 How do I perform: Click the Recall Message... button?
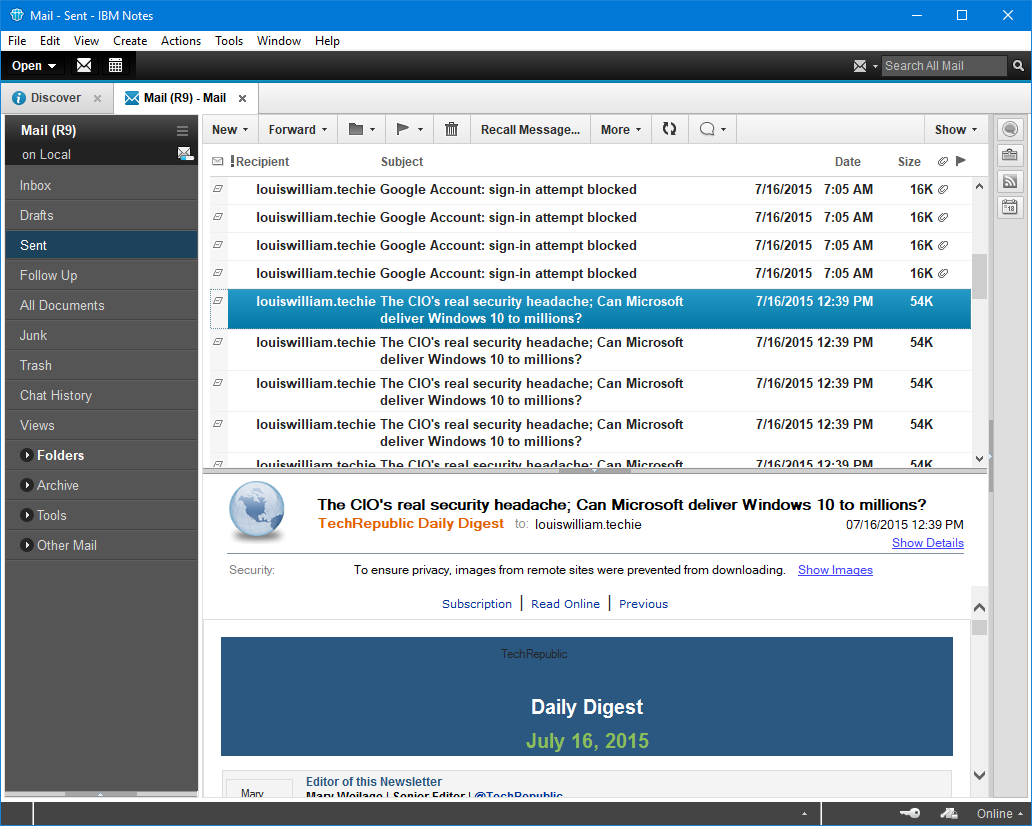point(530,130)
